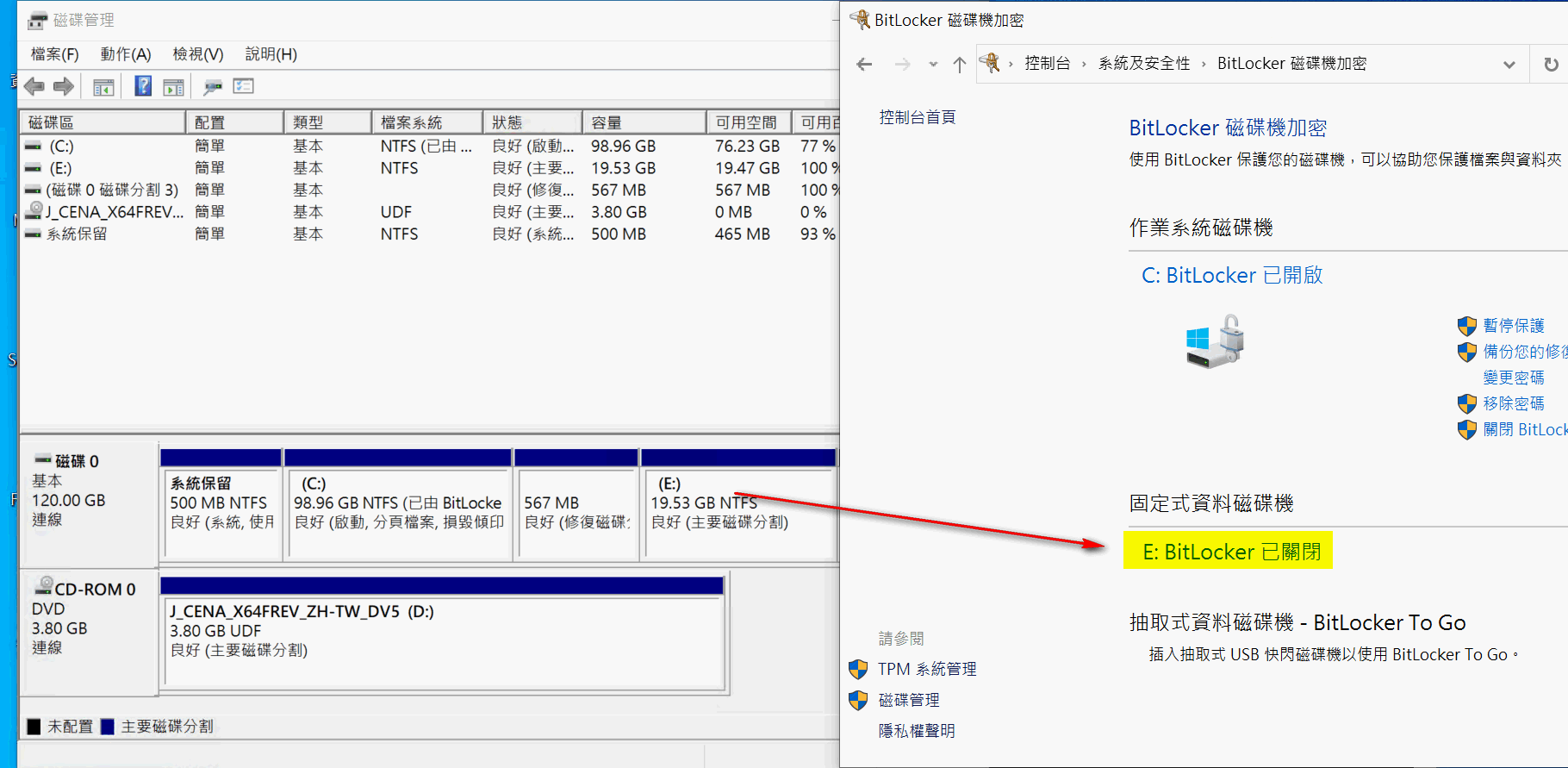Click the forward arrow in BitLocker window
This screenshot has height=768, width=1568.
(x=902, y=64)
